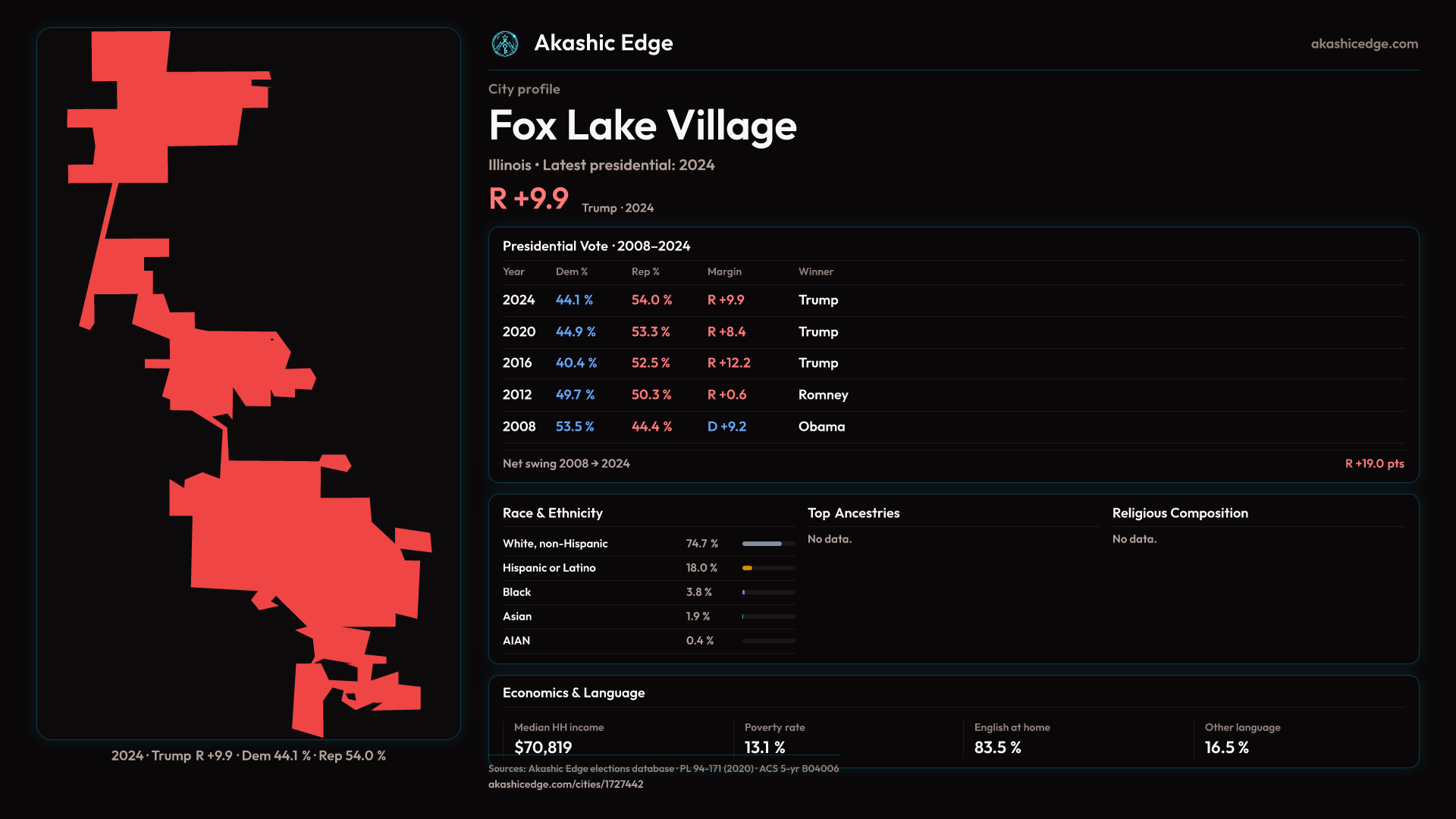
Task: Open the akashicedge.com/cities/1727442 URL
Action: tap(565, 784)
